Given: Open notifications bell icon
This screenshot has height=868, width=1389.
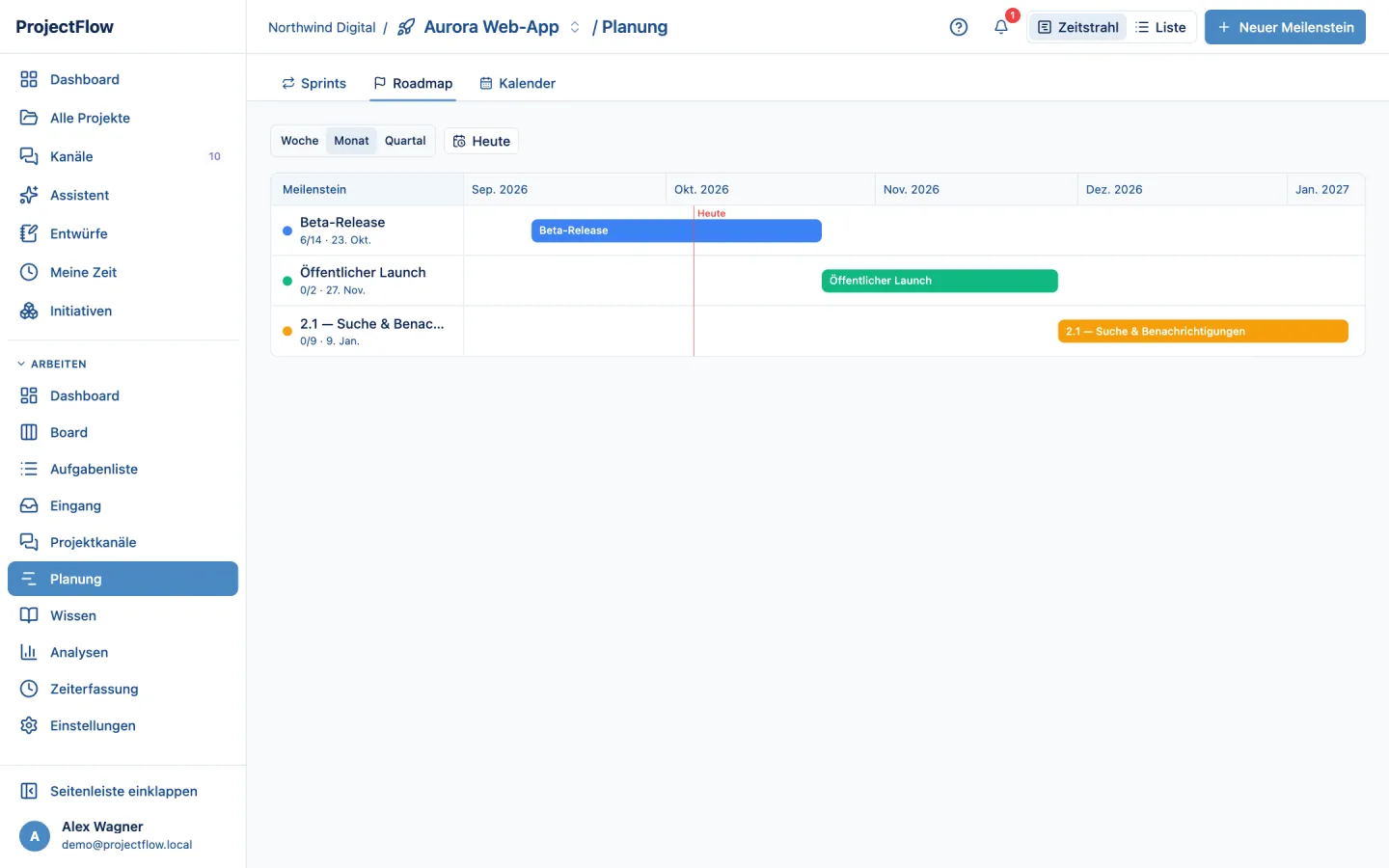Looking at the screenshot, I should (1001, 27).
